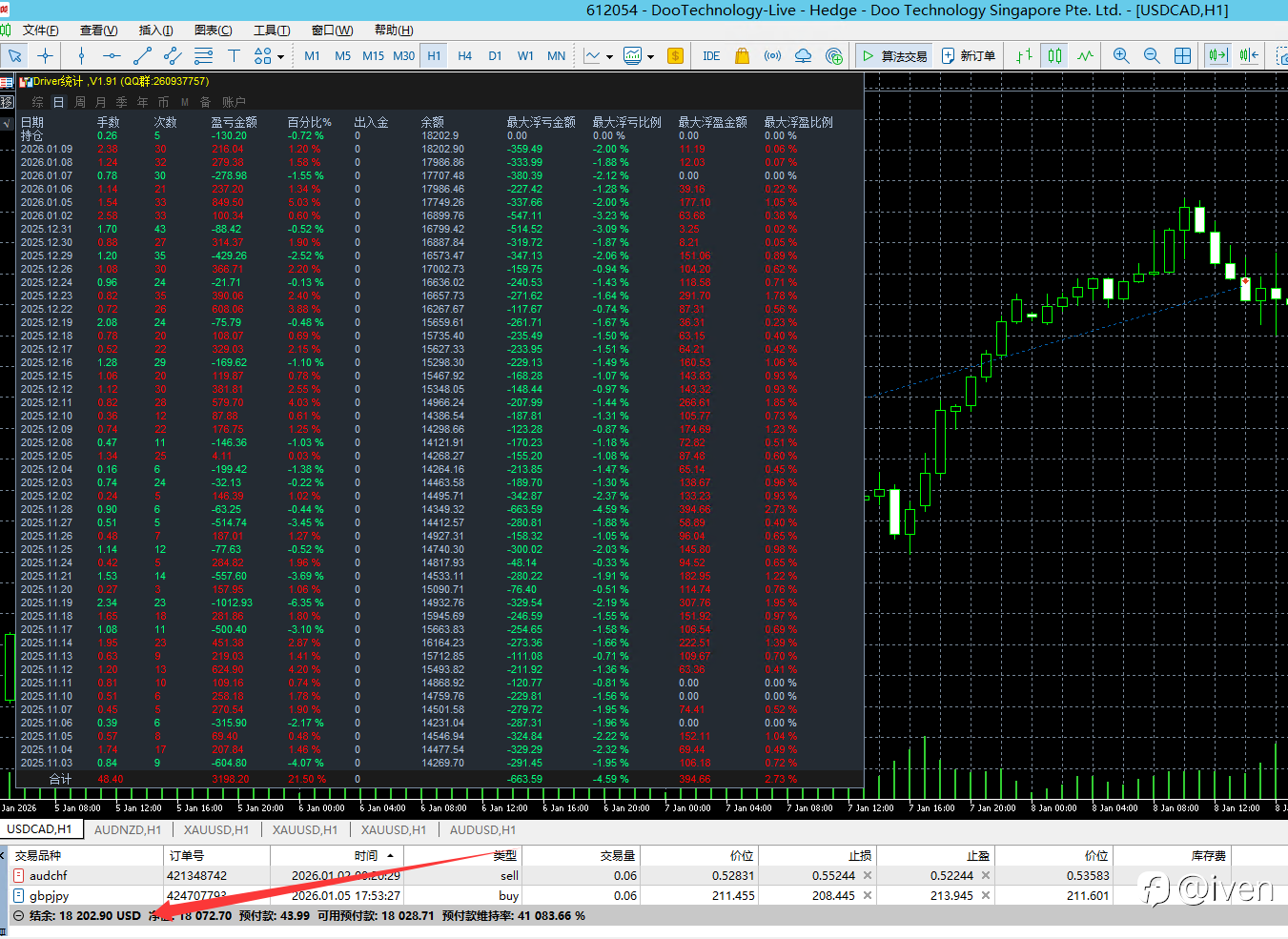Toggle chart auto-scroll to end

pos(1217,55)
